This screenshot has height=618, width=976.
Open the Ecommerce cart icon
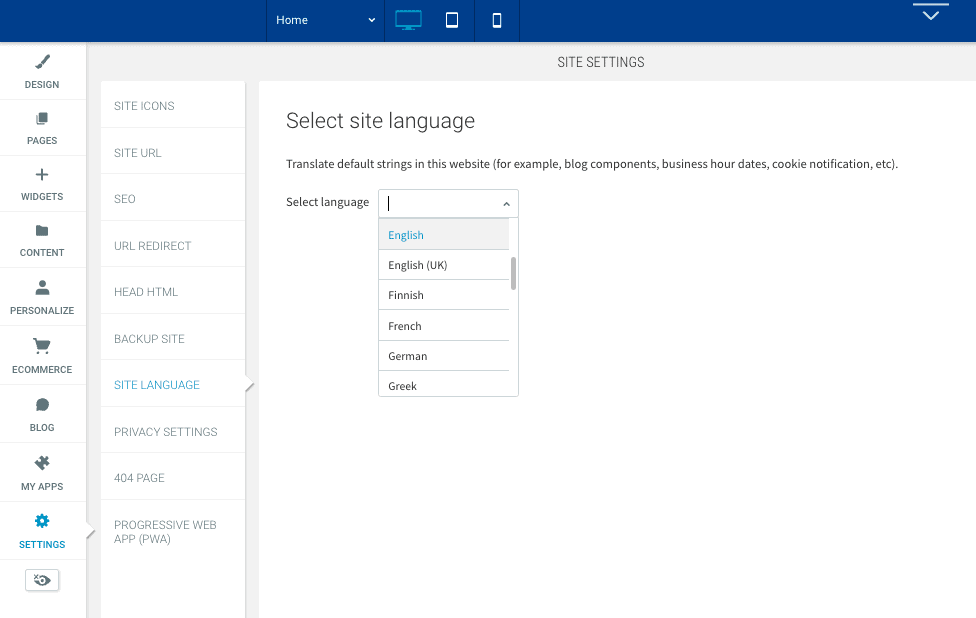pos(42,346)
